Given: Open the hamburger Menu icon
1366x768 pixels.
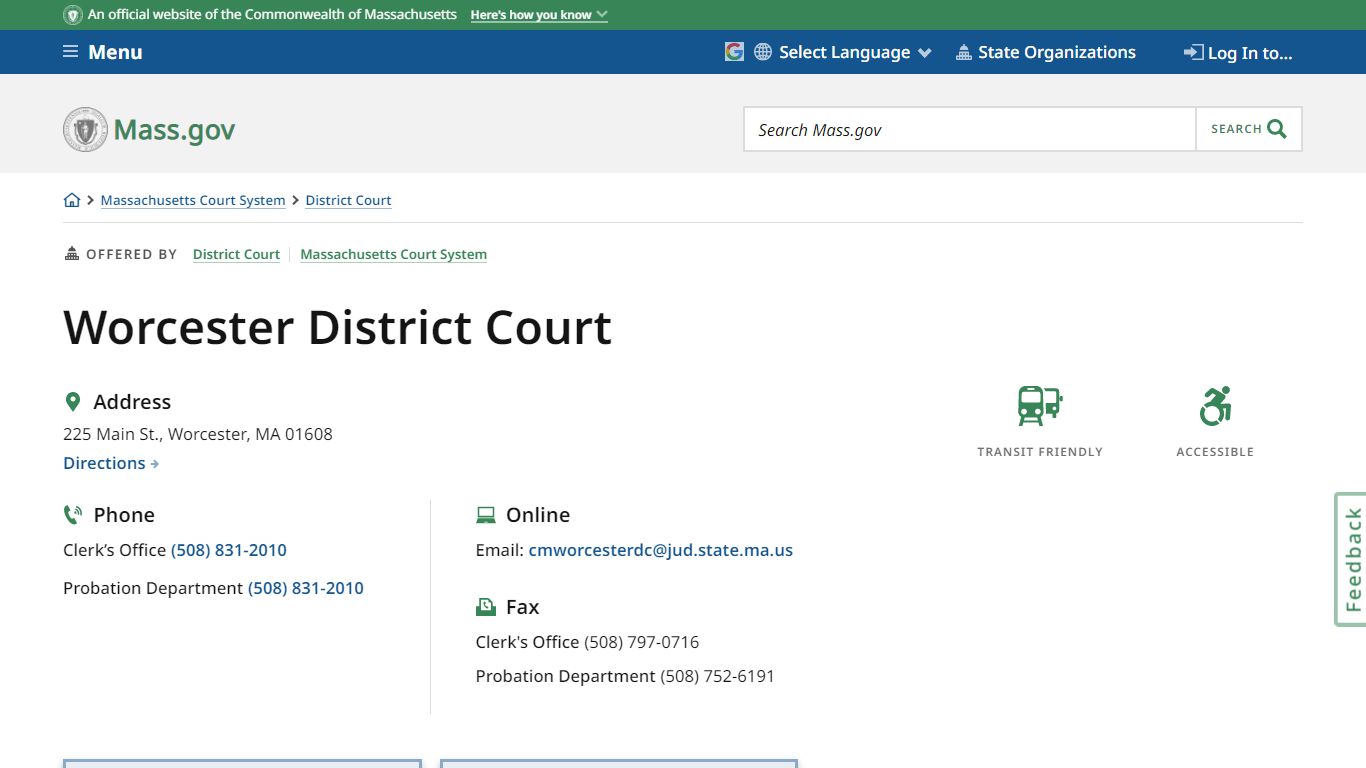Looking at the screenshot, I should coord(70,52).
